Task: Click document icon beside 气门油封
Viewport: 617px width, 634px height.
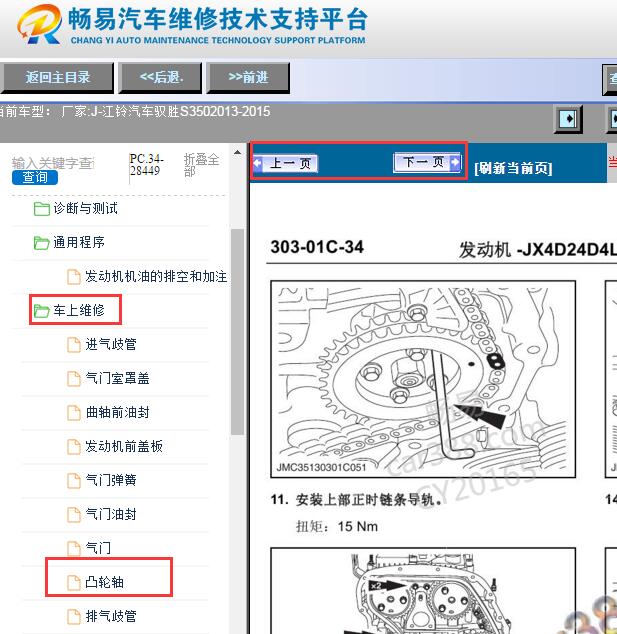Action: (74, 515)
